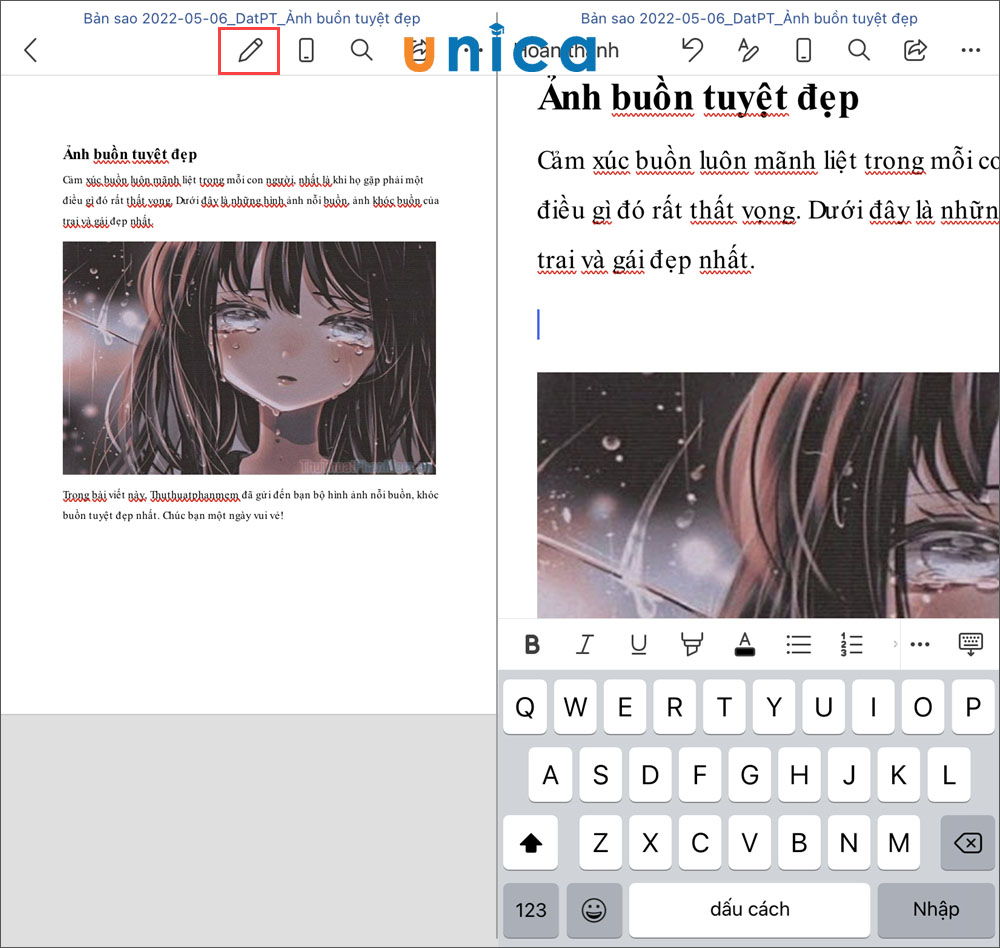The image size is (1000, 948).
Task: Open the Share icon
Action: [x=915, y=50]
